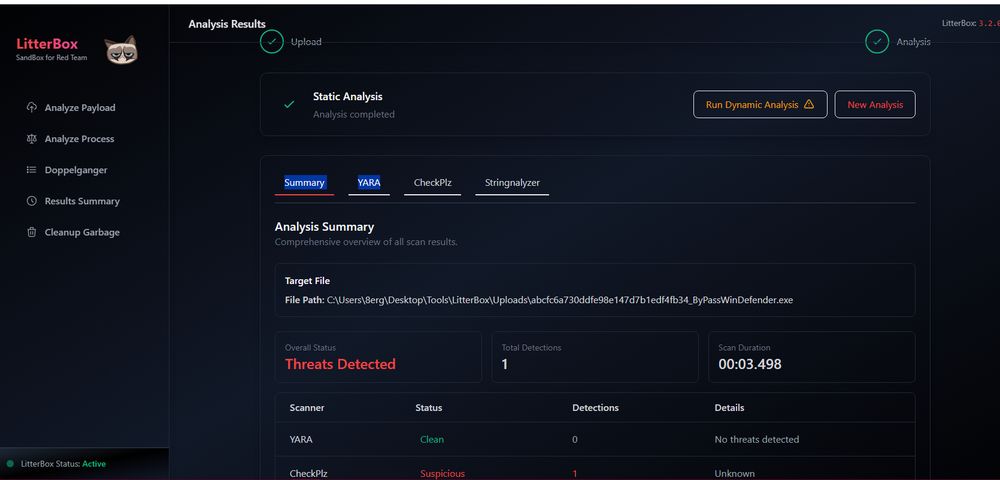
Task: Click the YARA scanner name cell
Action: tap(301, 439)
